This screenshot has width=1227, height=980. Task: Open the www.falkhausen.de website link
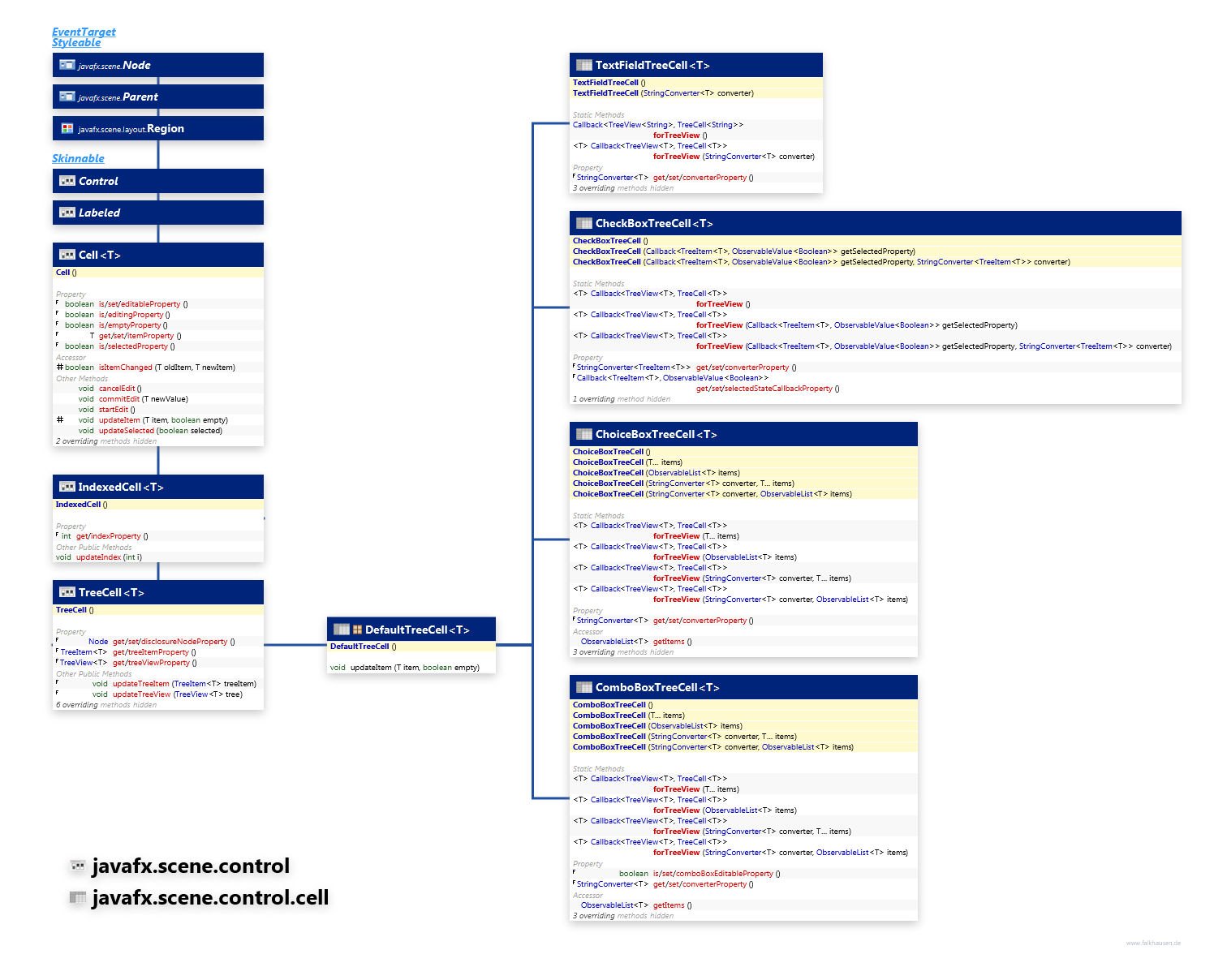coord(1153,943)
